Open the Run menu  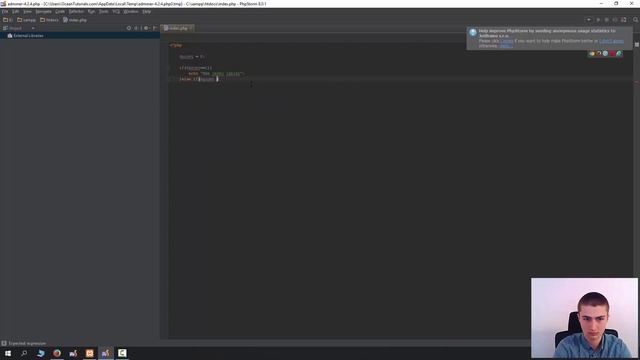click(91, 12)
